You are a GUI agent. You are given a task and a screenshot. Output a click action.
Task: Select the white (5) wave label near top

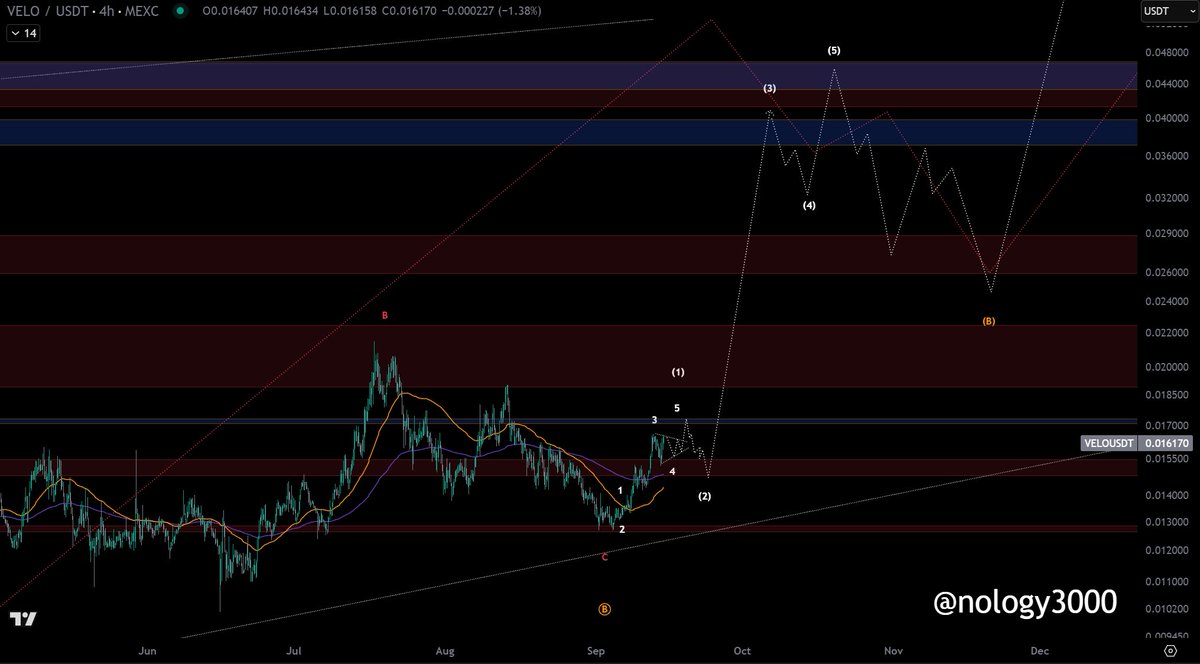point(834,50)
